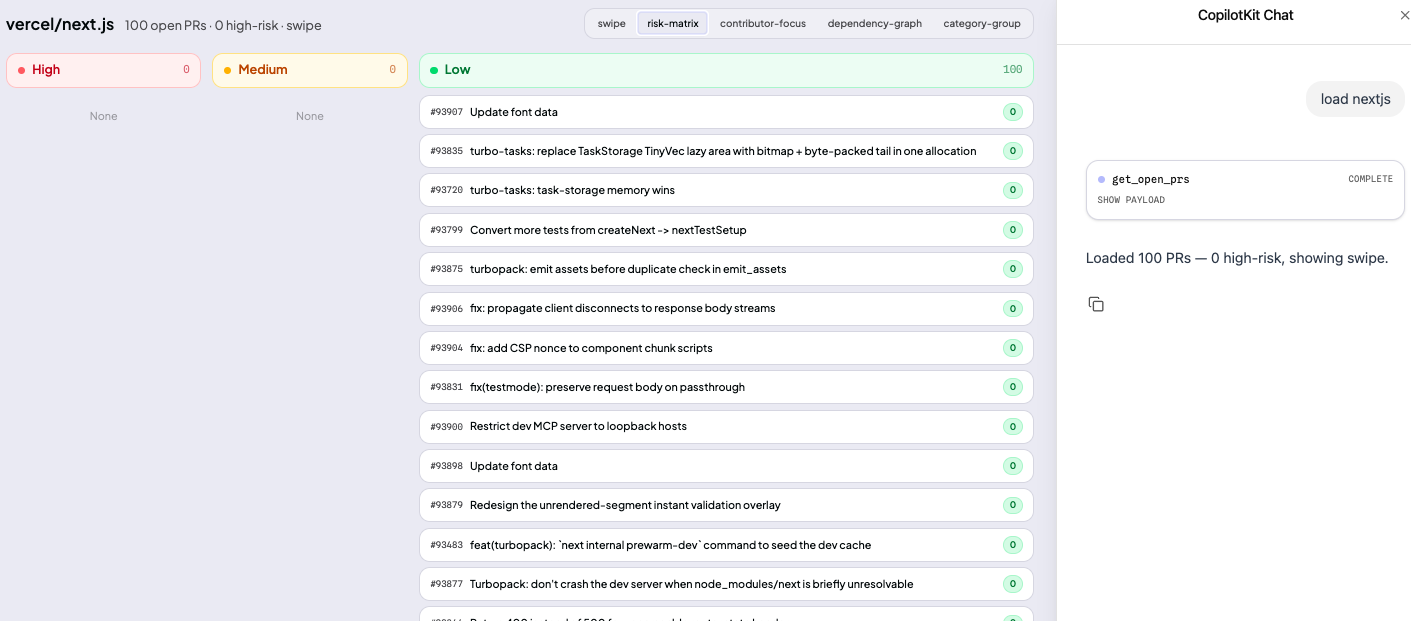This screenshot has width=1411, height=621.
Task: Click the High column count of 0
Action: click(186, 70)
